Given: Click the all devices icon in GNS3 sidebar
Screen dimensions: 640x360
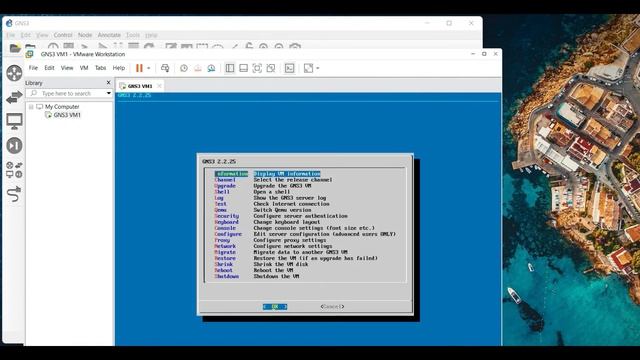Looking at the screenshot, I should (x=14, y=170).
